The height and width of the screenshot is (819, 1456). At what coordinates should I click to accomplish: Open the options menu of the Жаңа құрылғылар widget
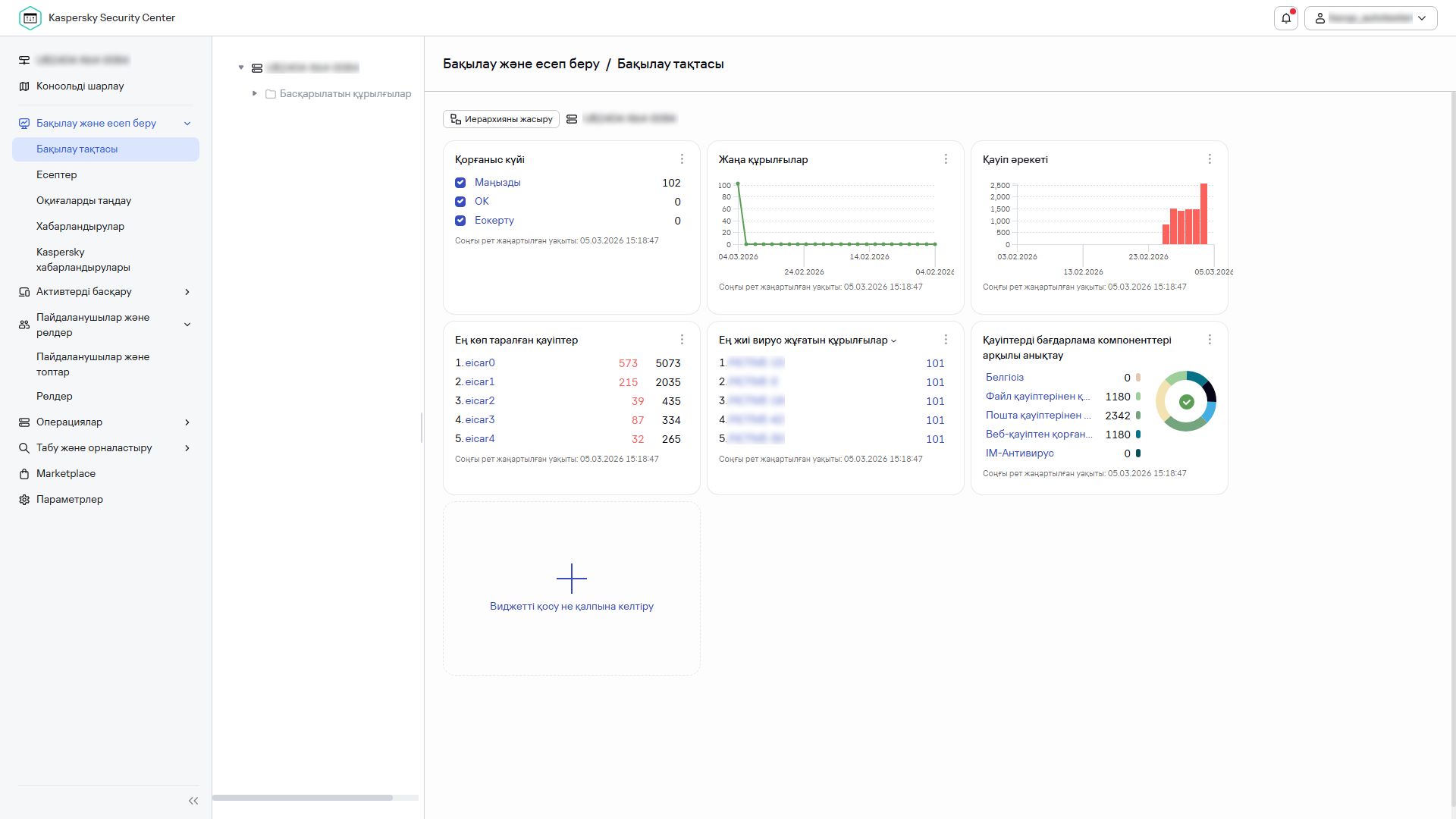(946, 159)
